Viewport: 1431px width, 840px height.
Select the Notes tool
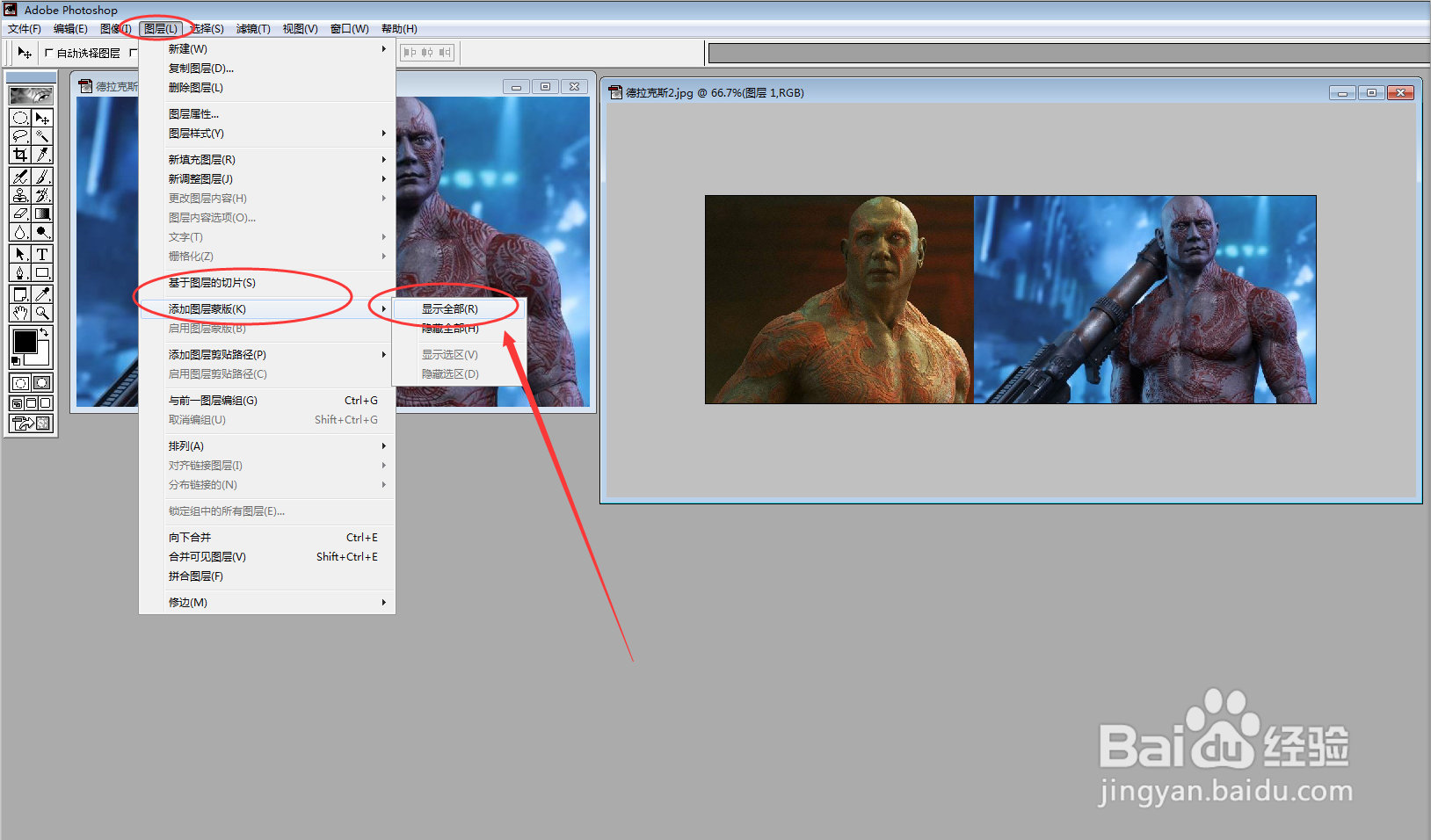click(20, 294)
